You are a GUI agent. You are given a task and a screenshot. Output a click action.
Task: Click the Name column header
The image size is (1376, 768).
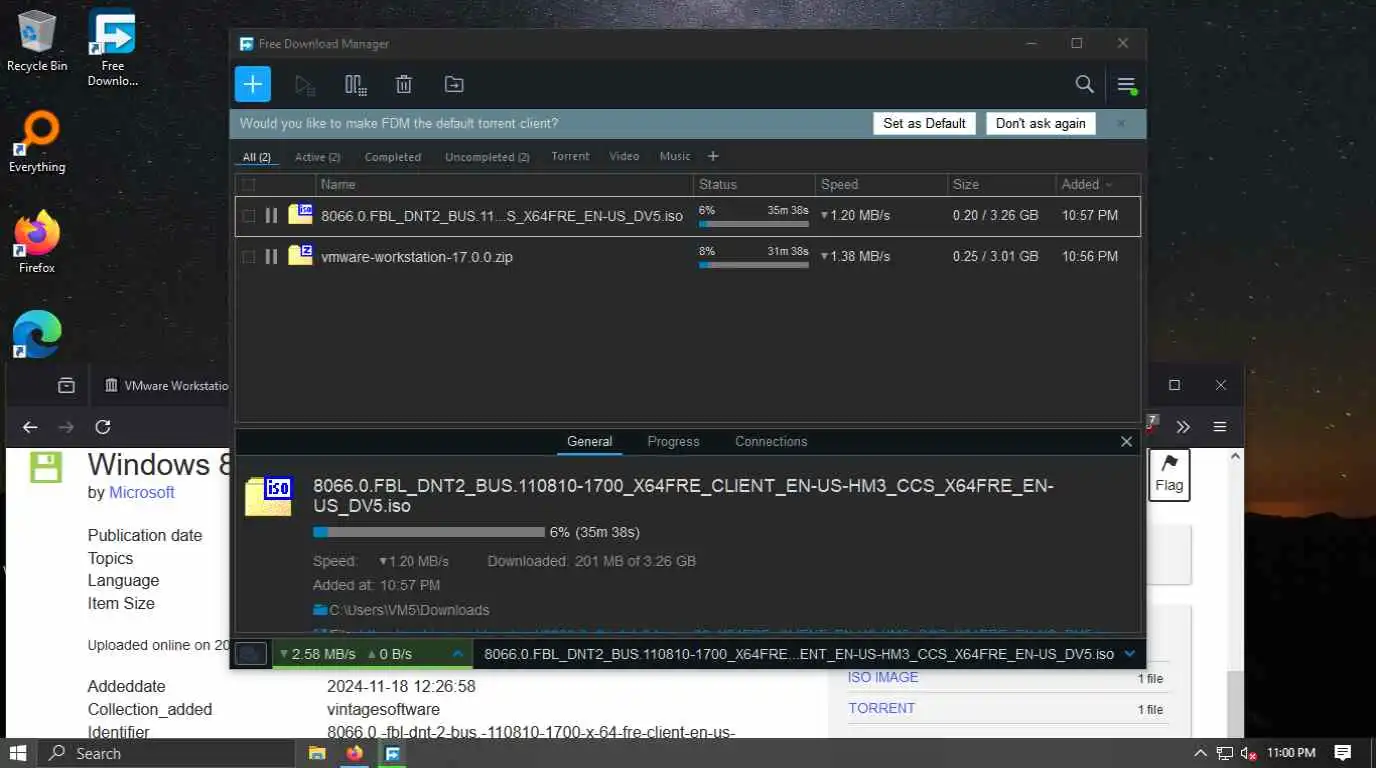504,184
